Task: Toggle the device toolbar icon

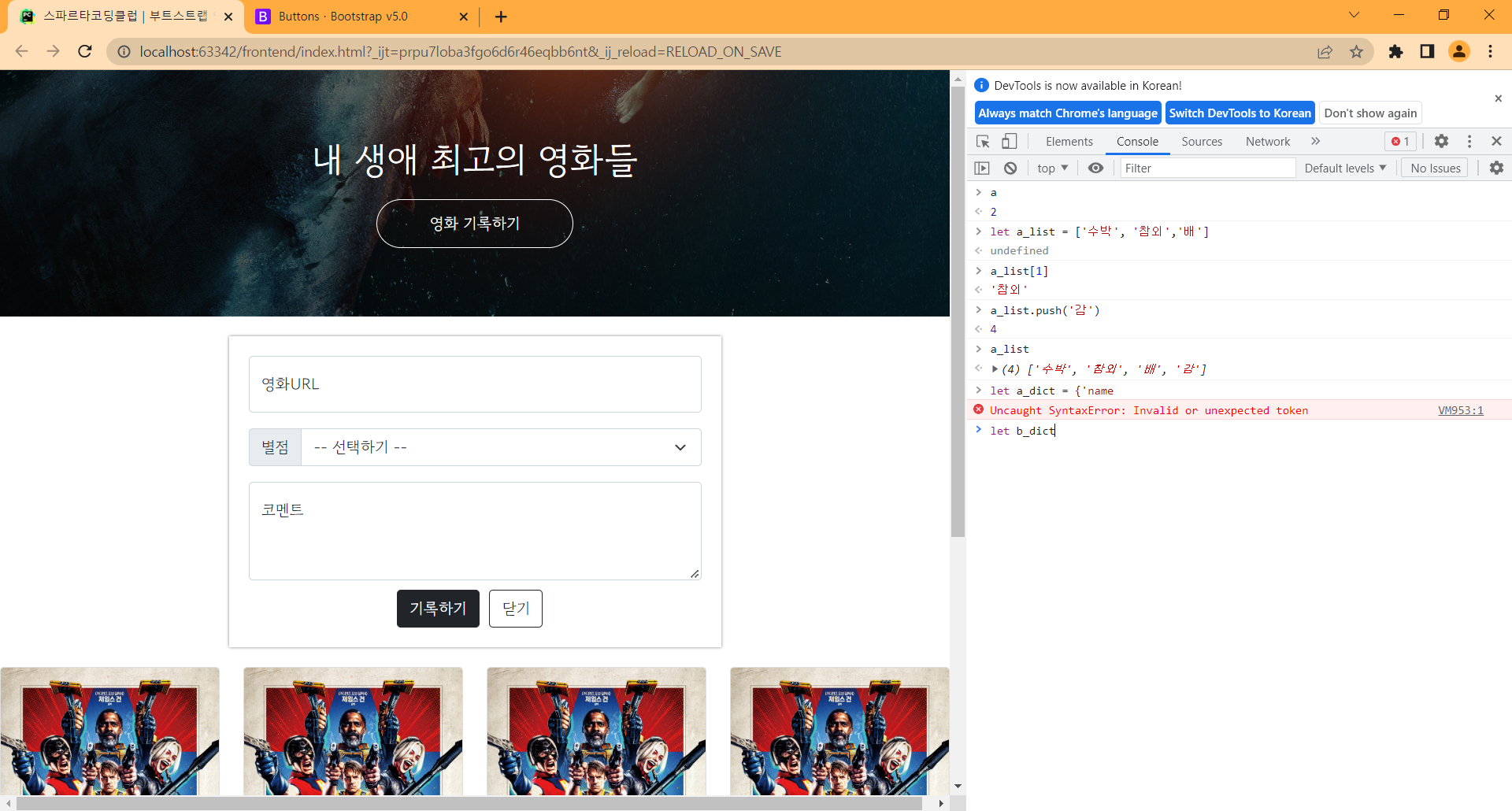Action: click(1010, 142)
